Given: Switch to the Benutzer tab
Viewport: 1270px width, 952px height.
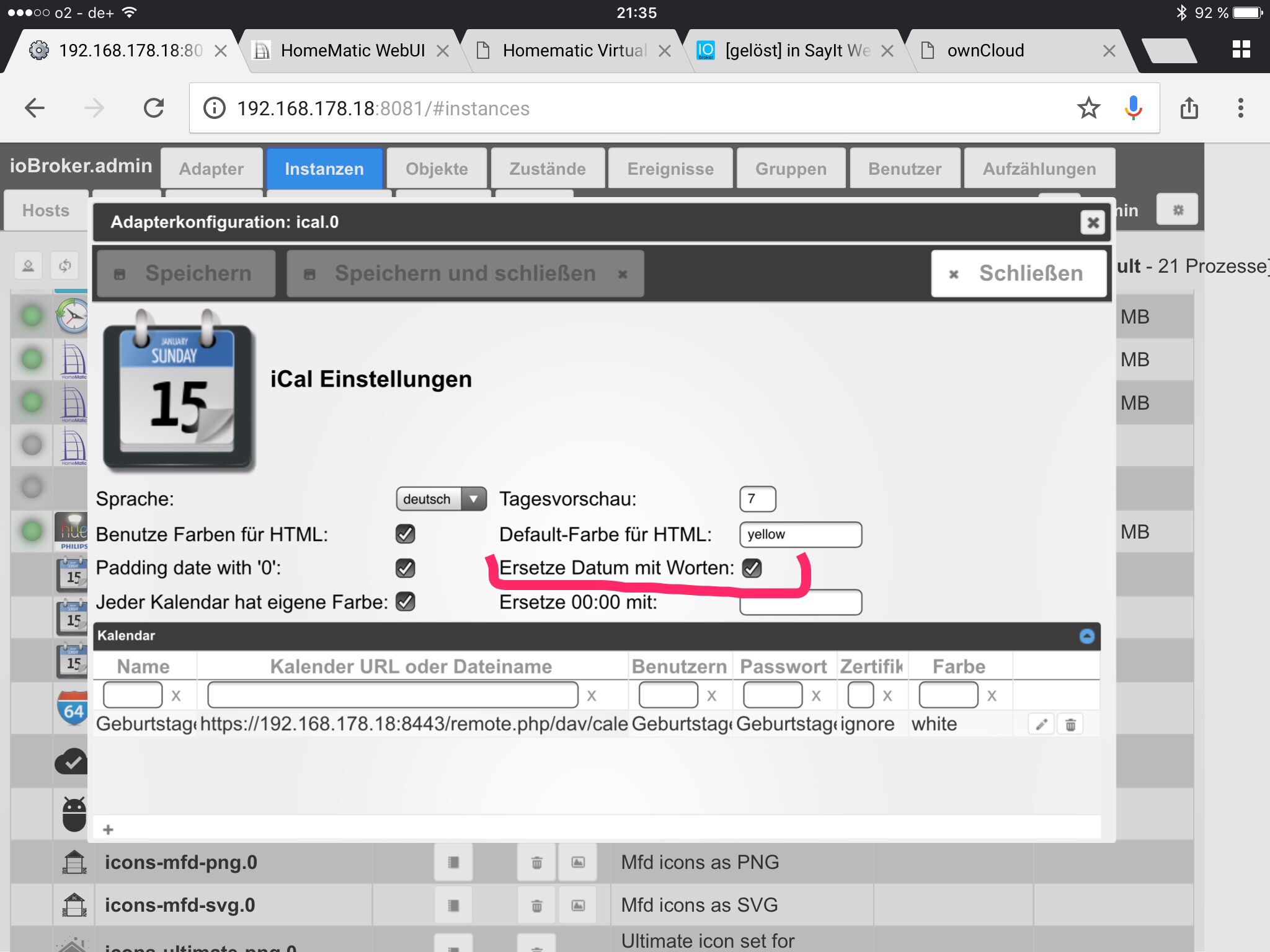Looking at the screenshot, I should click(905, 169).
